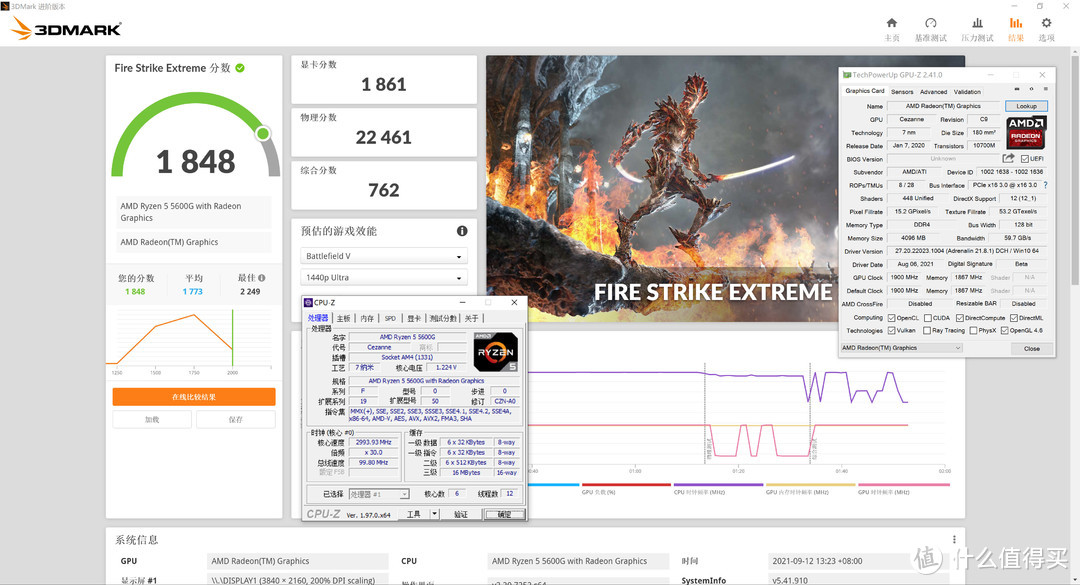The height and width of the screenshot is (585, 1080).
Task: Click GPU-Z BIOS export share icon
Action: 1008,159
